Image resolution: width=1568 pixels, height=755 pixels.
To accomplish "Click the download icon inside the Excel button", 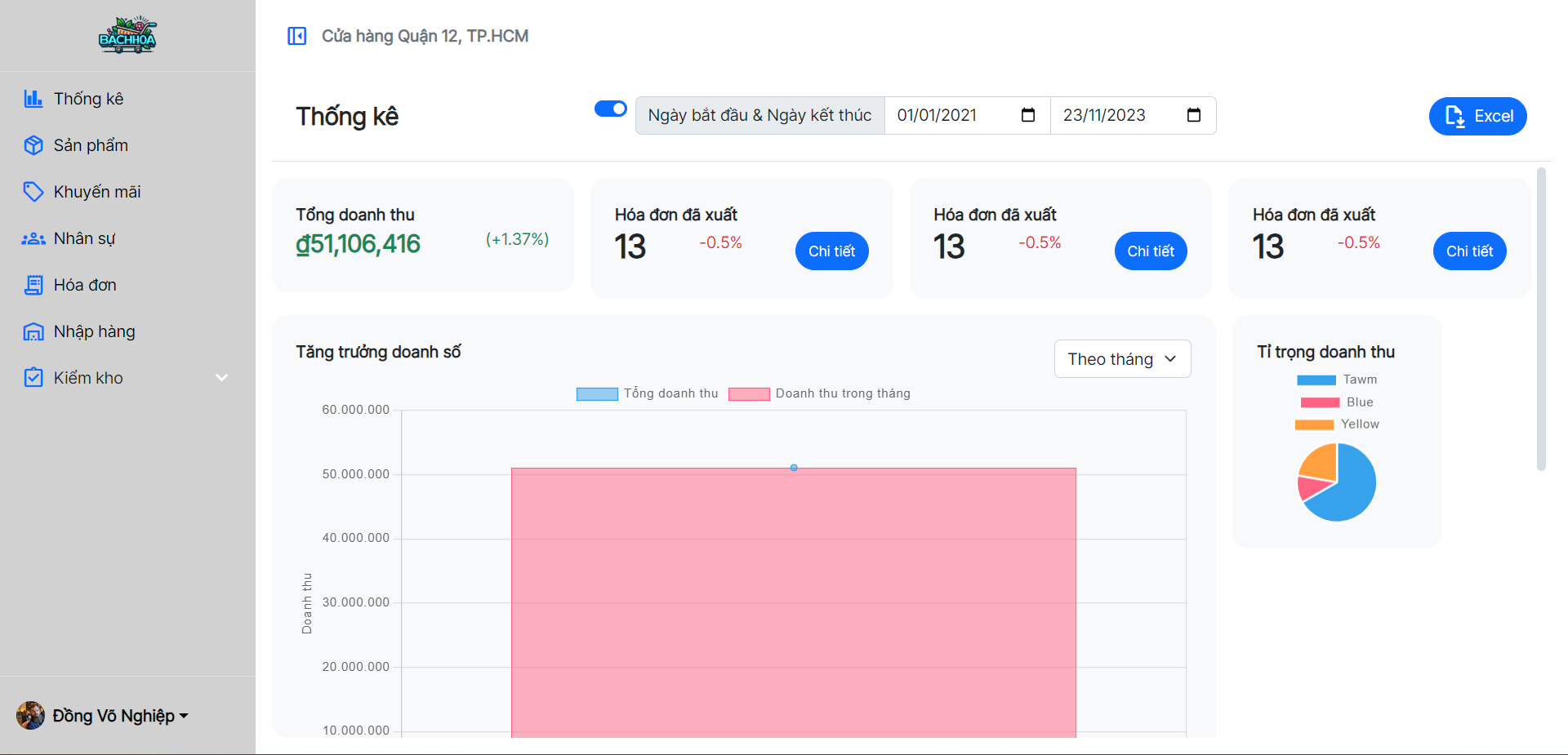I will [x=1454, y=116].
